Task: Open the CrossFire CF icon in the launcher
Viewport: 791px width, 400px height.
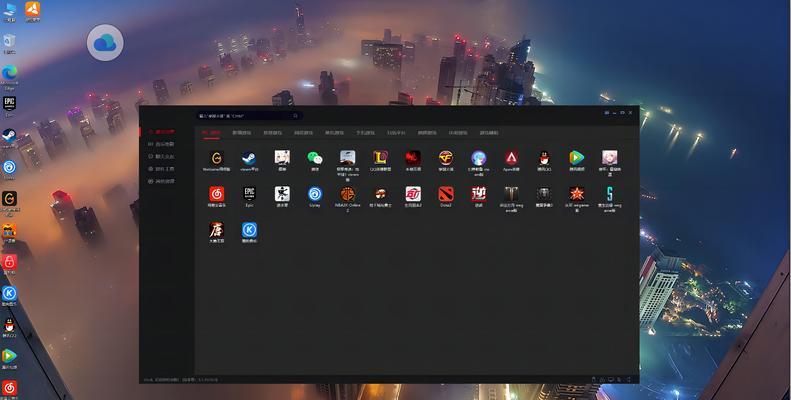Action: (445, 158)
